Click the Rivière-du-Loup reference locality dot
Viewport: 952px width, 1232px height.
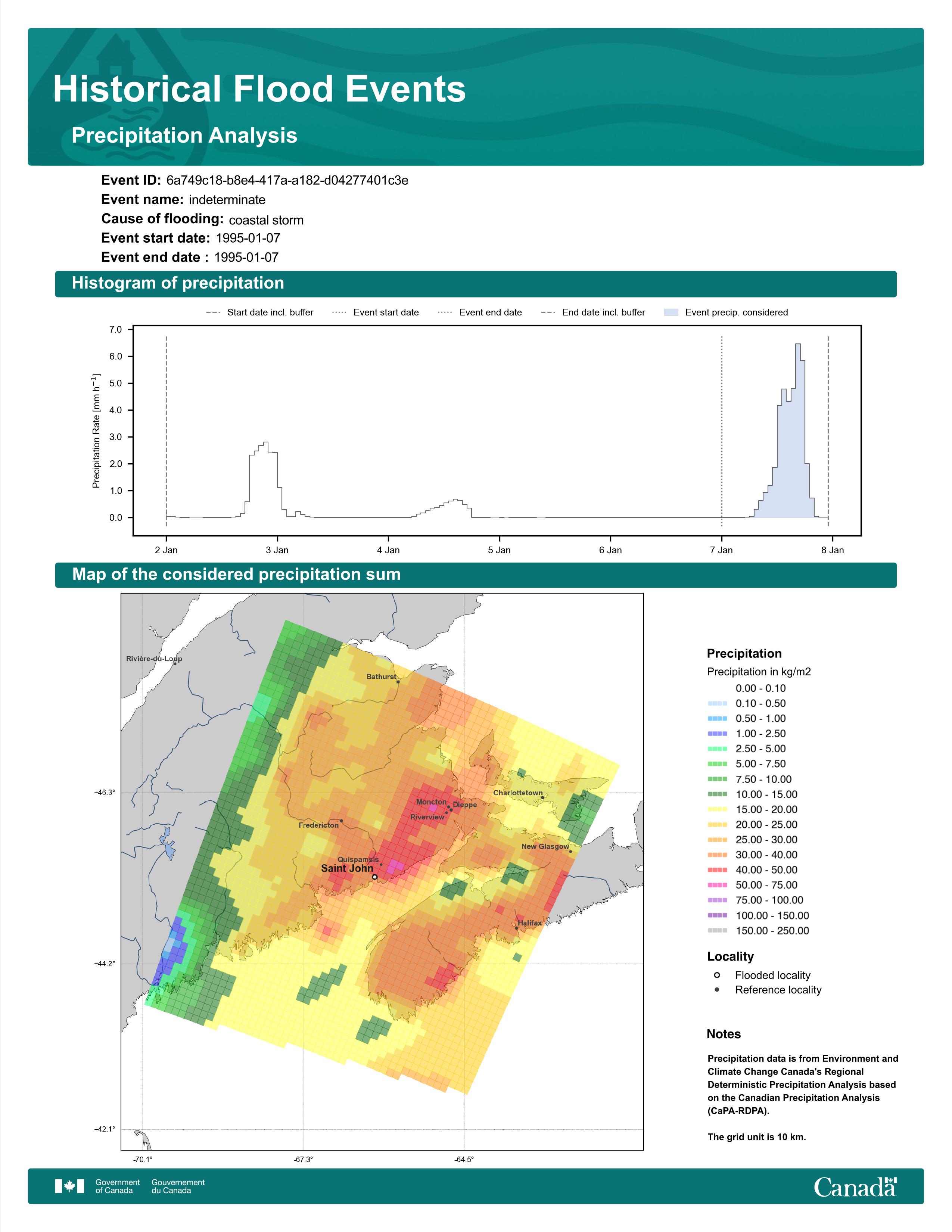click(175, 663)
